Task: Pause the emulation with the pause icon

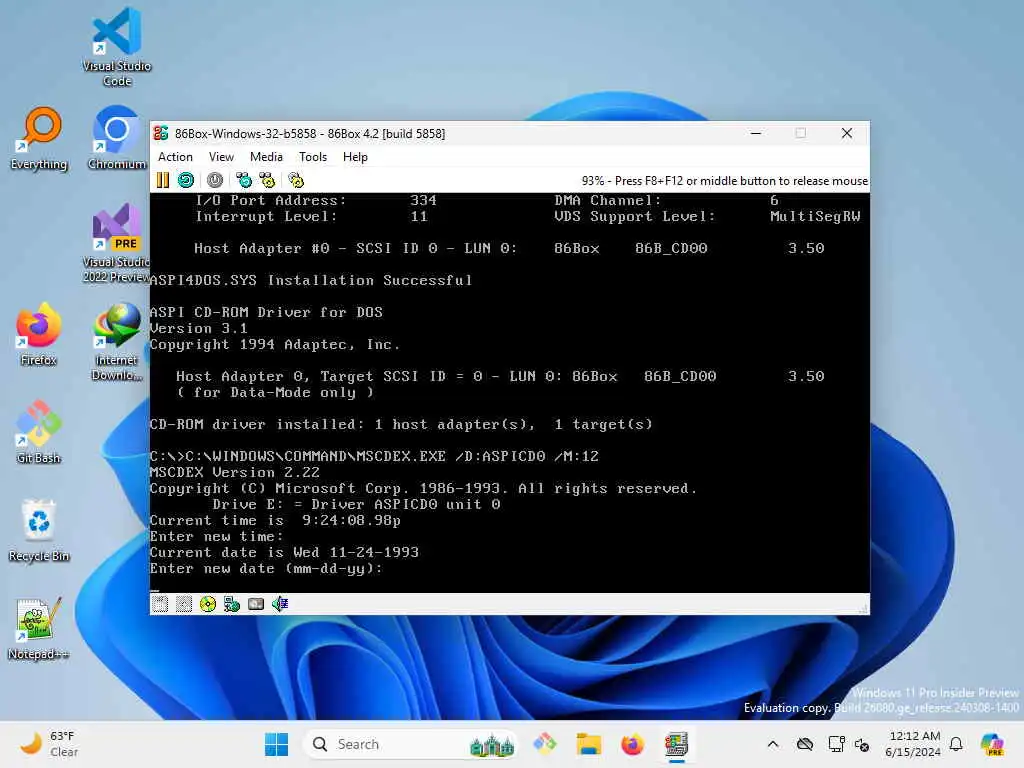Action: click(x=163, y=180)
